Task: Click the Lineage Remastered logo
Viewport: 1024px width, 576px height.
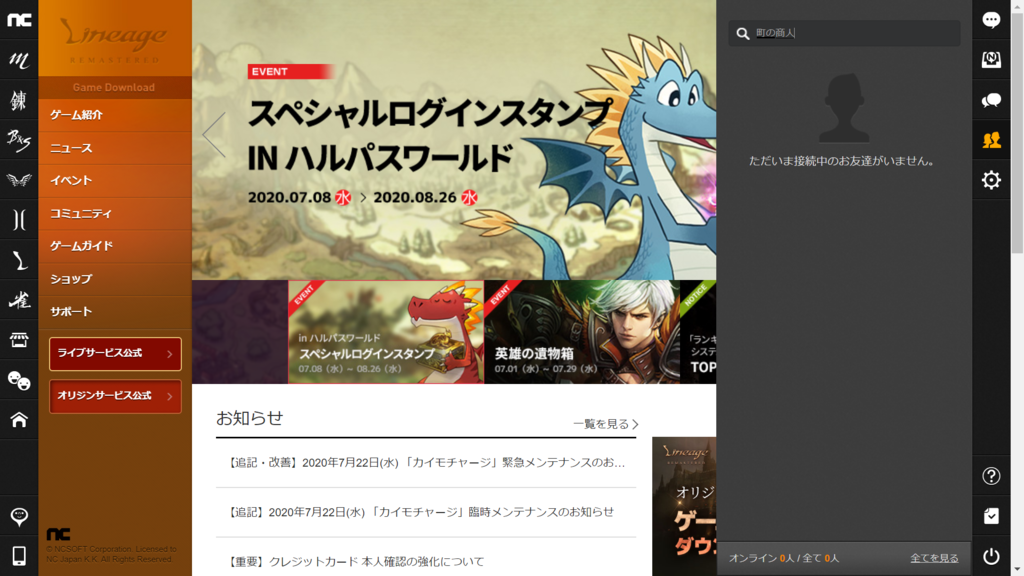Action: 114,40
